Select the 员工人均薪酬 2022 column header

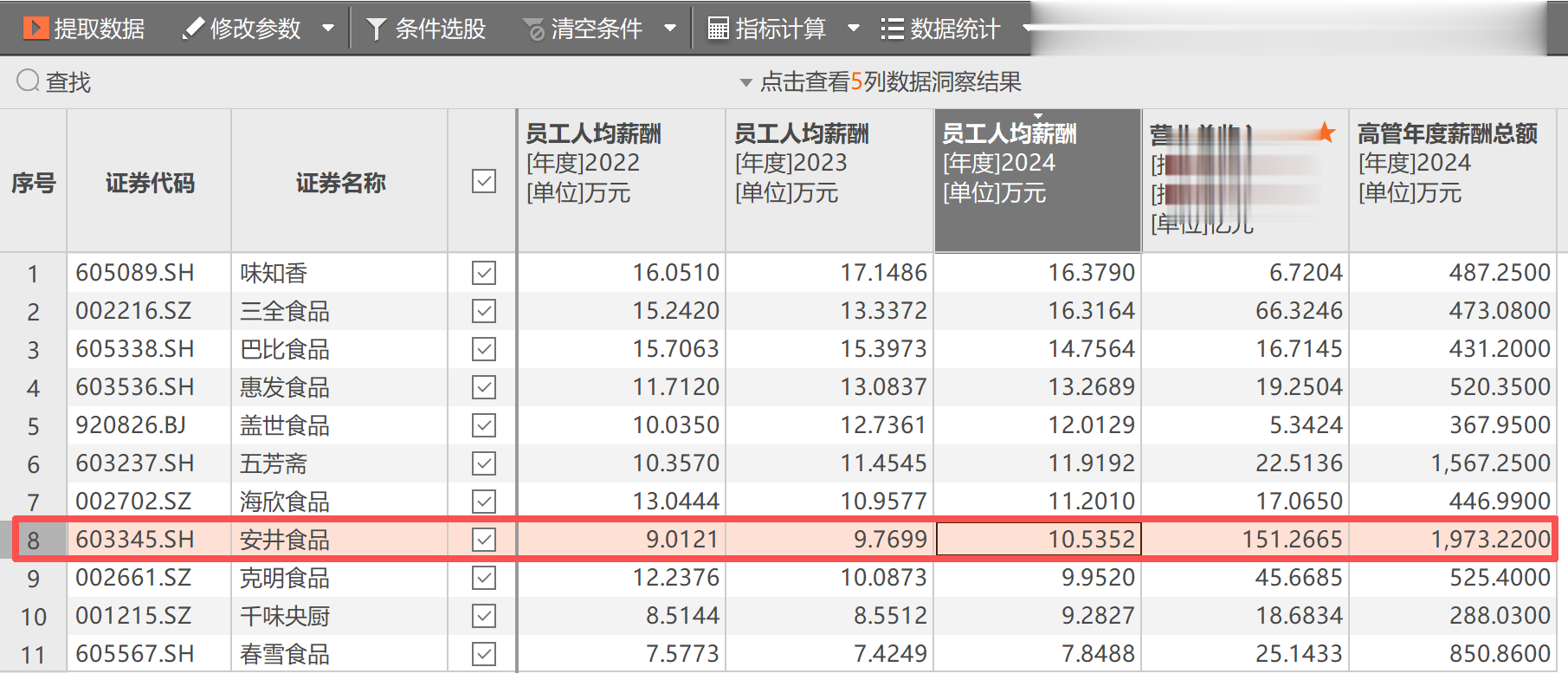[x=622, y=181]
